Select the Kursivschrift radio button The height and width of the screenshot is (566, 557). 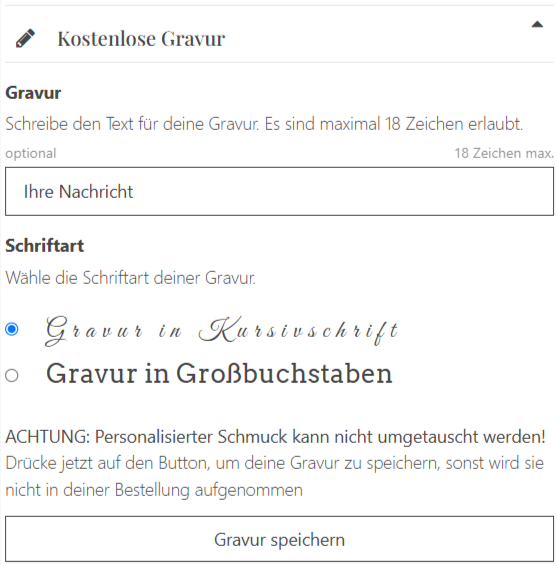[x=12, y=329]
